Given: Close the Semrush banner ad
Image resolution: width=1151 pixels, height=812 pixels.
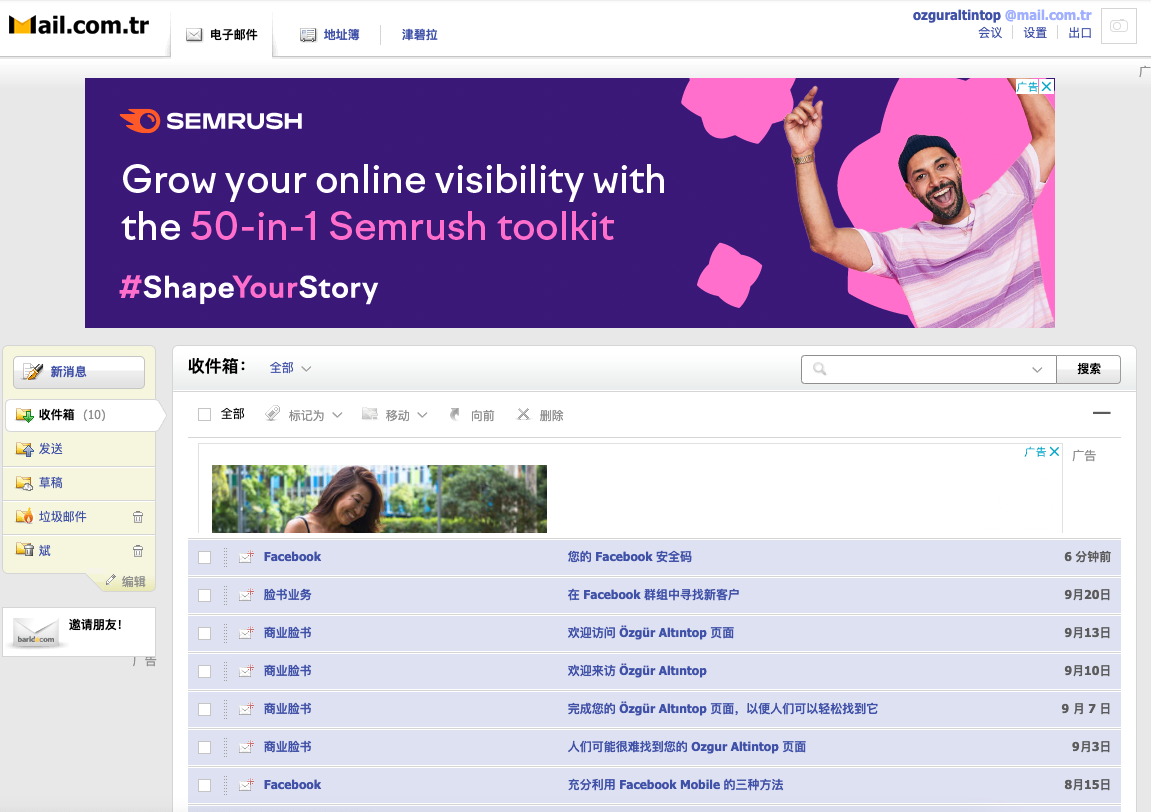Looking at the screenshot, I should click(x=1047, y=86).
